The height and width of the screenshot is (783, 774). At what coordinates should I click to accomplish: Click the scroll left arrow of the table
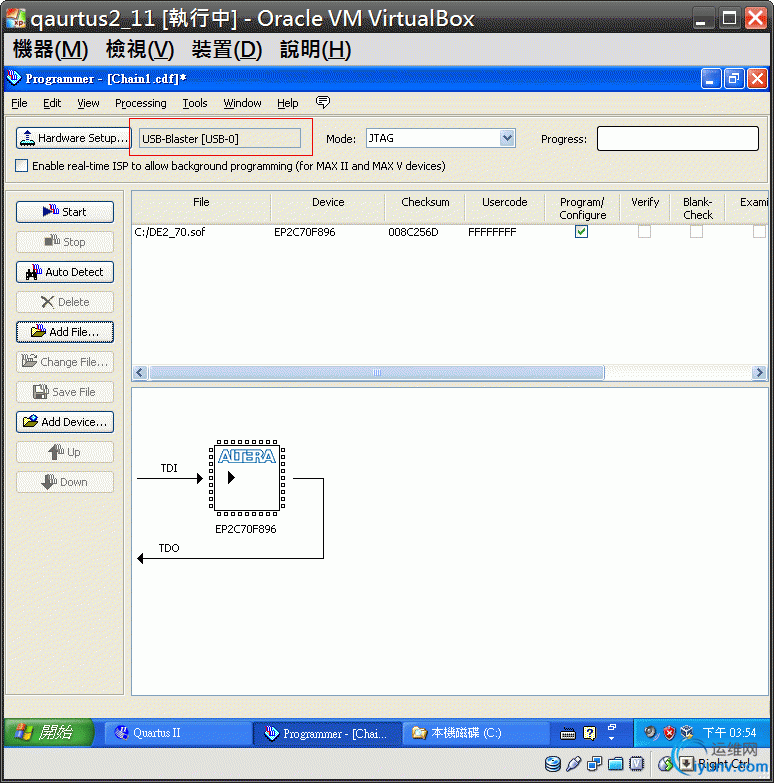(x=140, y=373)
